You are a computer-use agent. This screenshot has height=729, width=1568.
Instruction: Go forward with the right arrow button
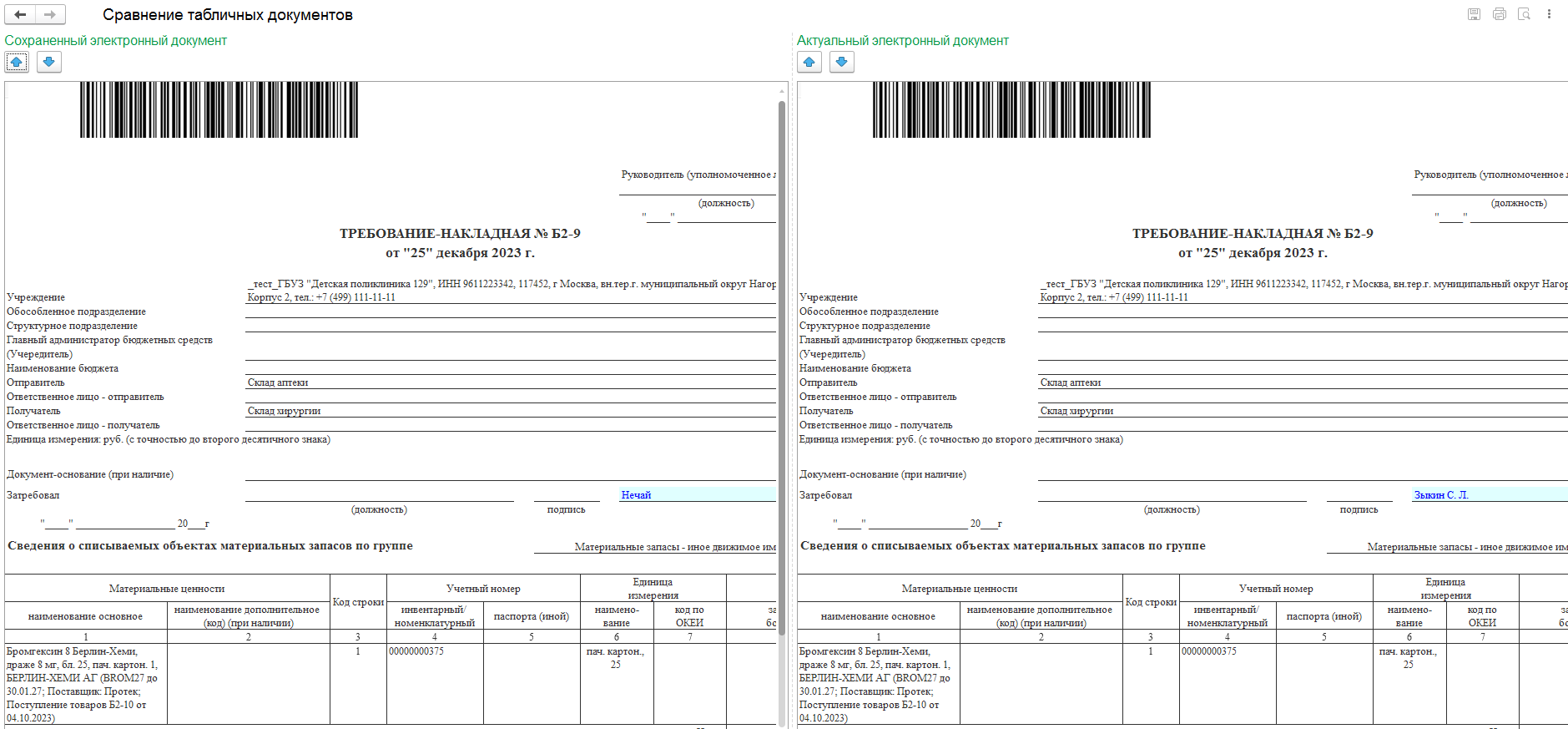point(50,14)
